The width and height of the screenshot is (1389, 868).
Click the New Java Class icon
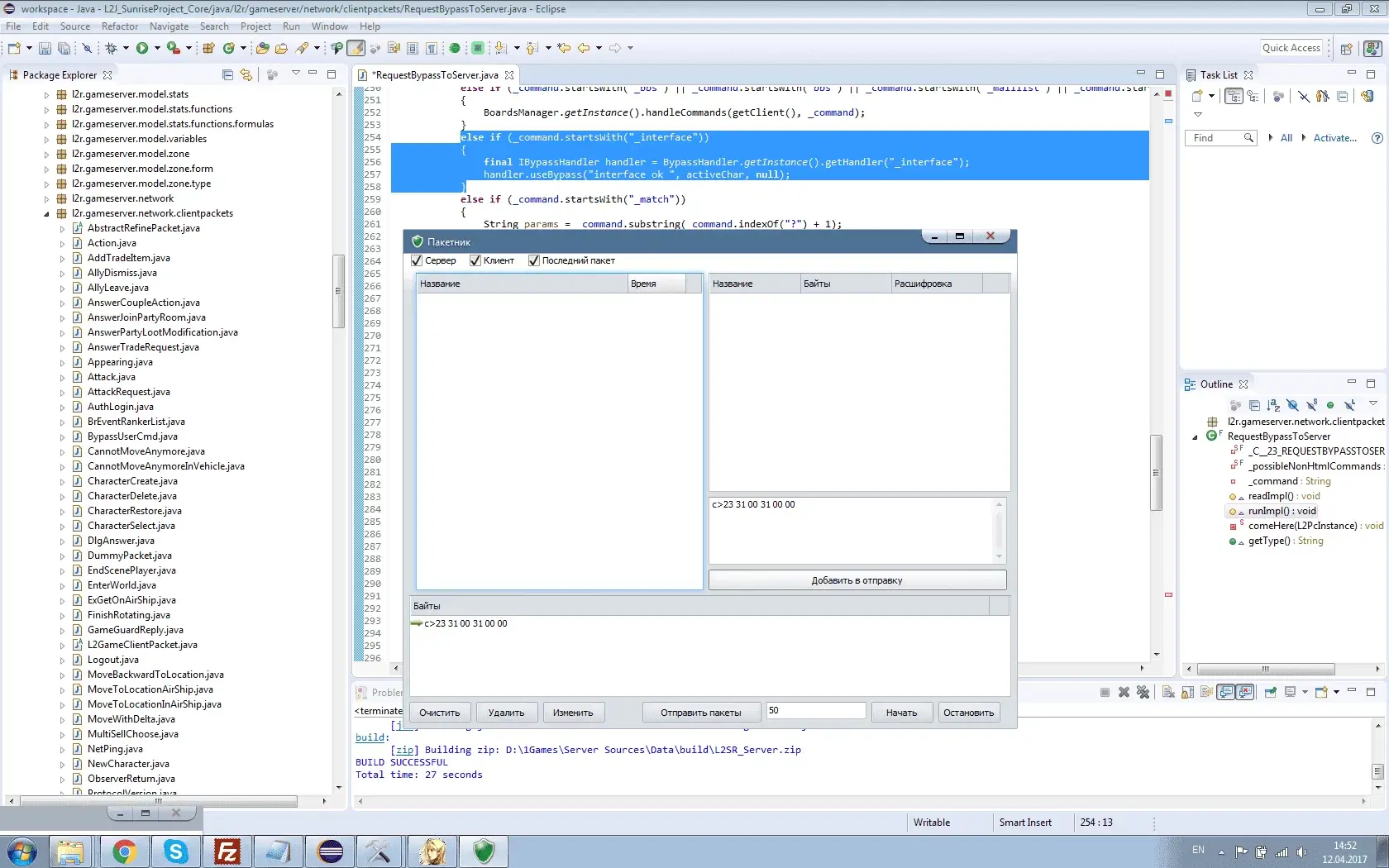pyautogui.click(x=229, y=48)
